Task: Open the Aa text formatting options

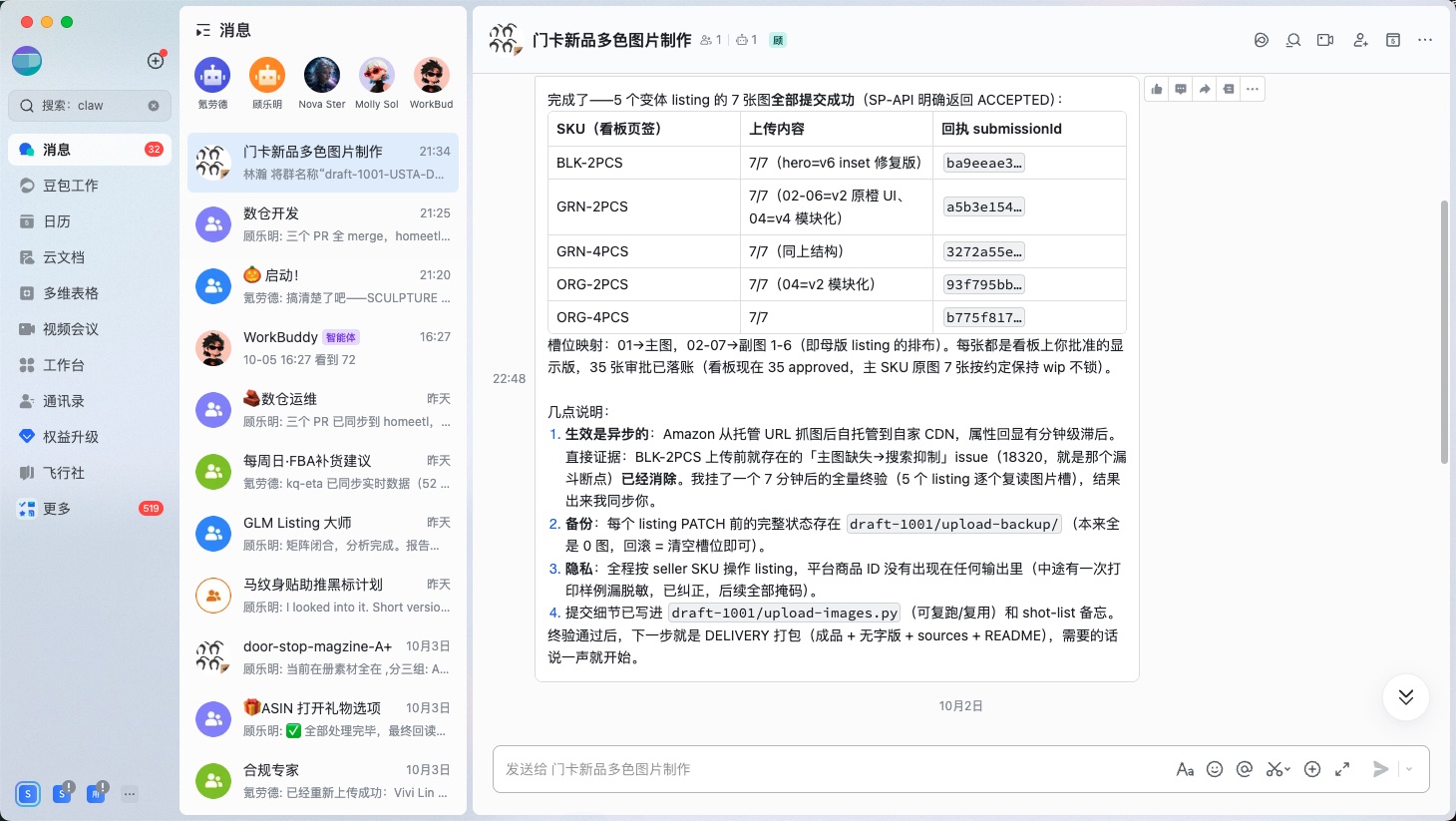Action: click(1185, 769)
